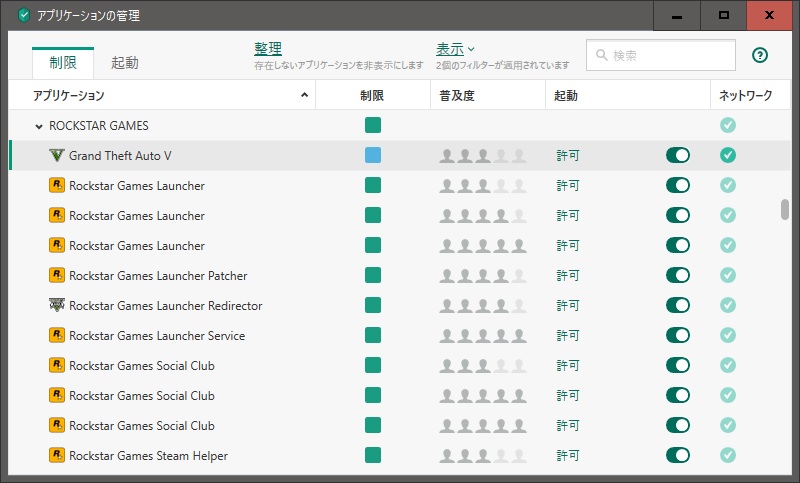Click the 制限 column header
Screen dimensions: 800x483
[372, 95]
